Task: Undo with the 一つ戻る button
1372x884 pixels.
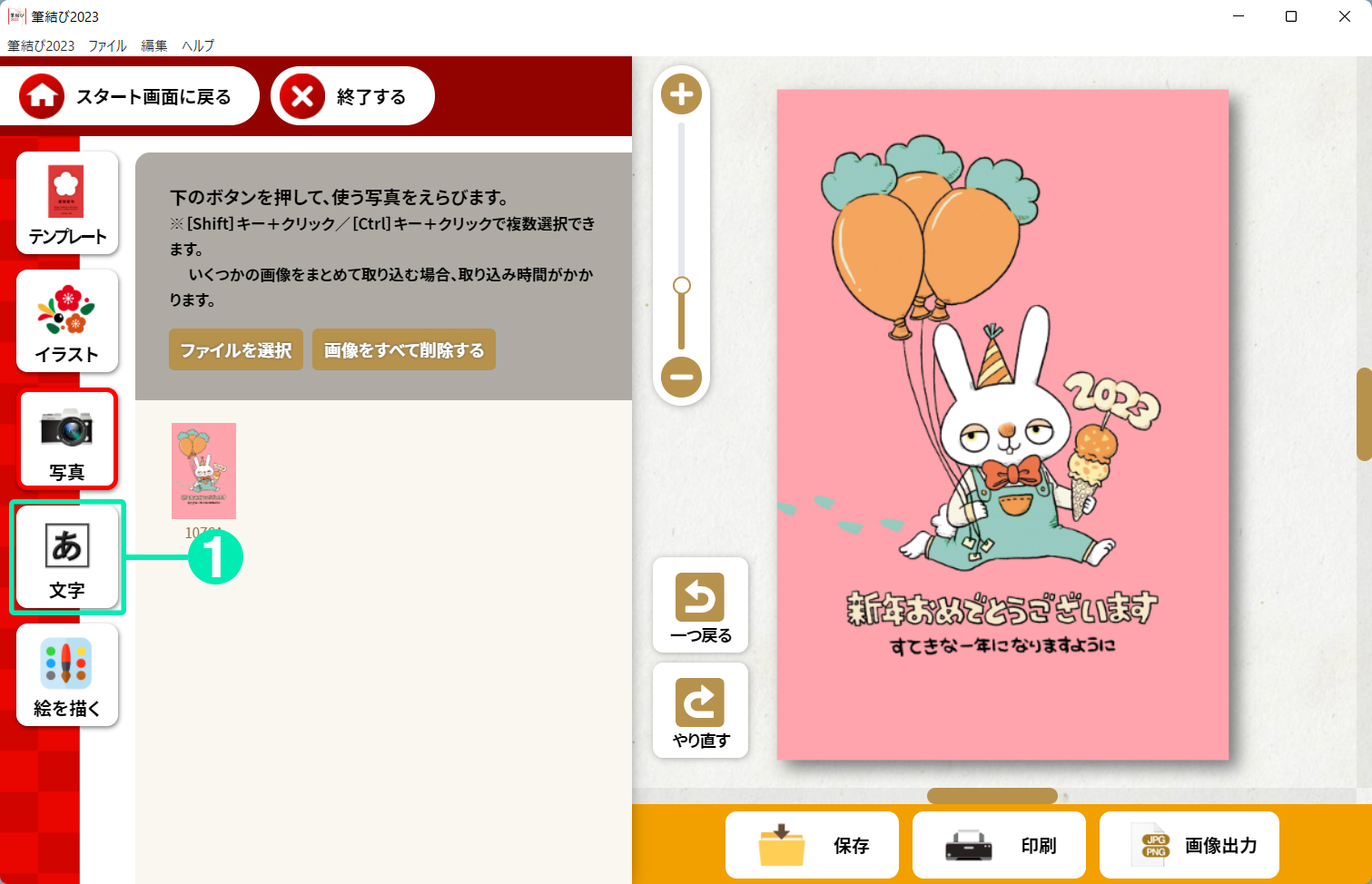Action: pyautogui.click(x=700, y=604)
